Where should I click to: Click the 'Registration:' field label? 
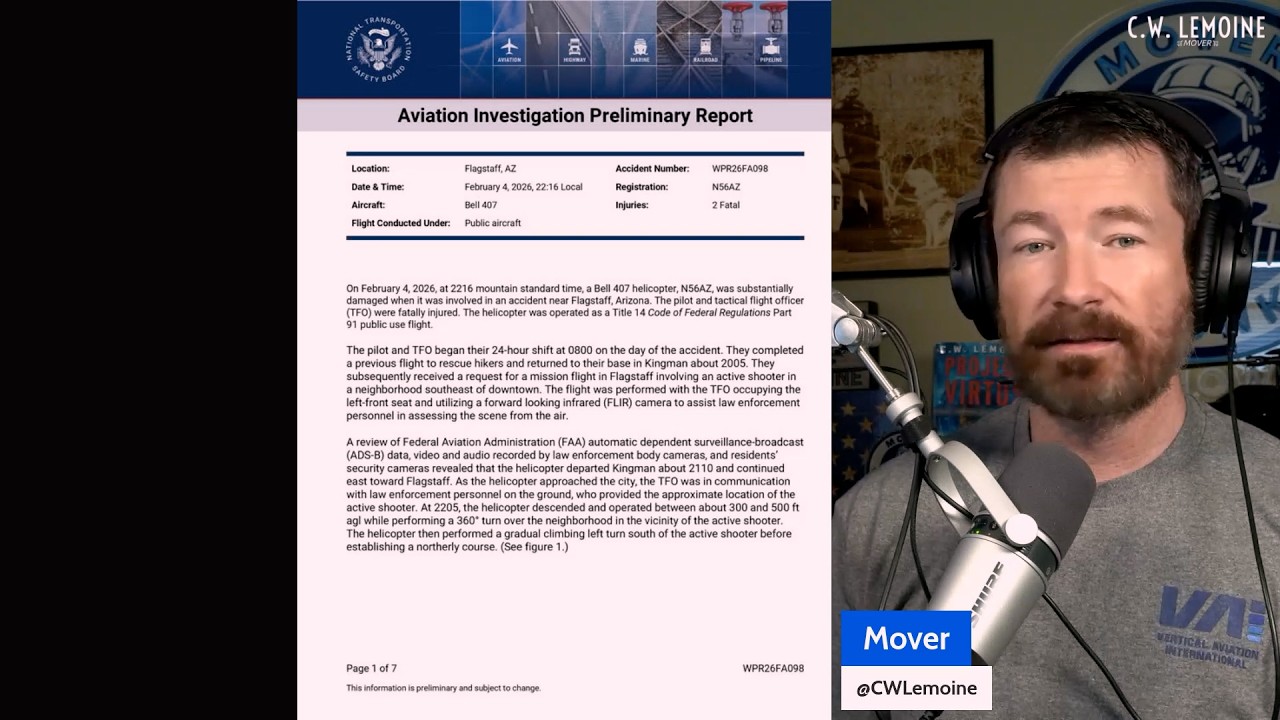pos(642,187)
